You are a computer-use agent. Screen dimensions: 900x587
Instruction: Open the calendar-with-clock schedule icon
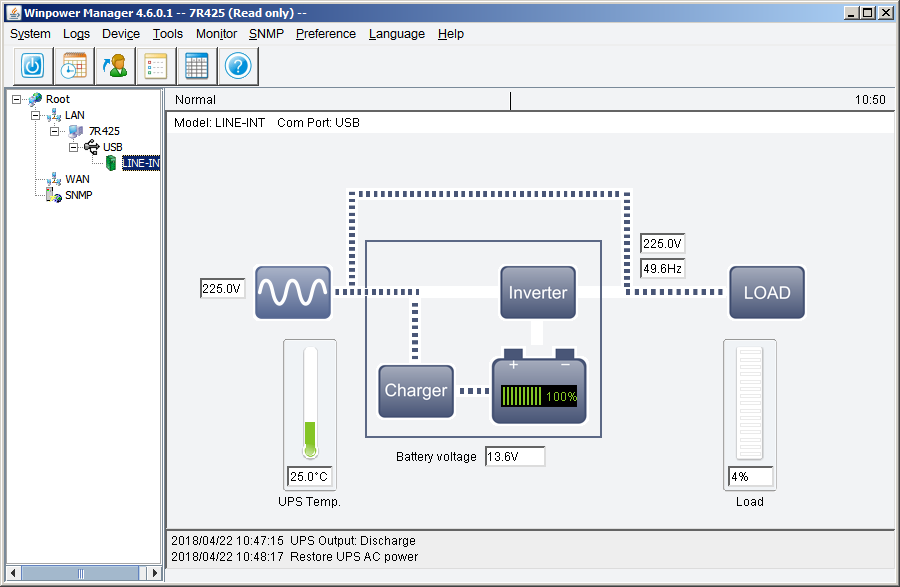pos(74,67)
